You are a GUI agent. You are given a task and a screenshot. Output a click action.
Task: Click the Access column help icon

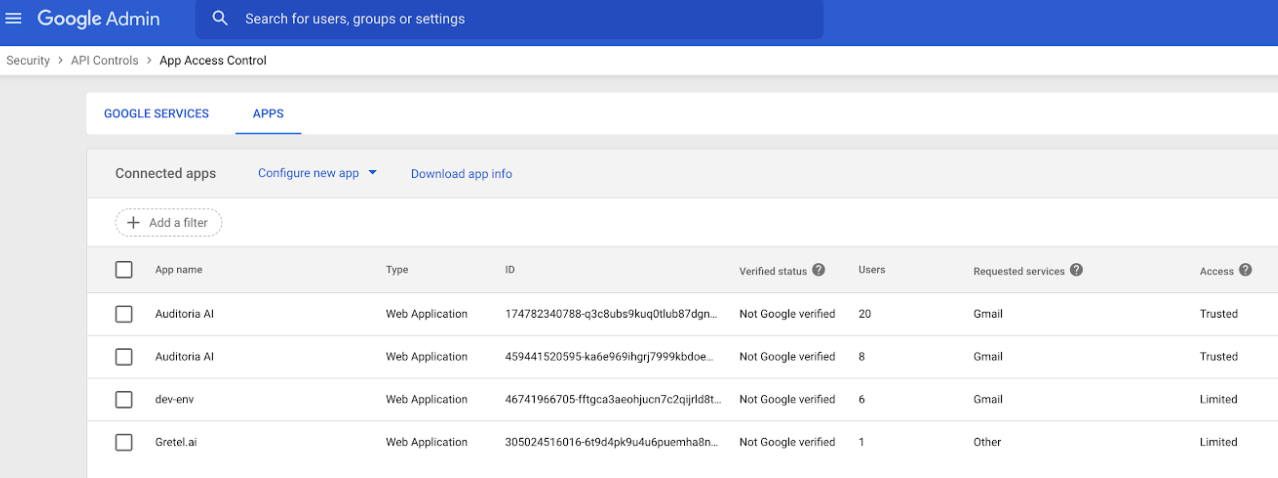(x=1245, y=270)
